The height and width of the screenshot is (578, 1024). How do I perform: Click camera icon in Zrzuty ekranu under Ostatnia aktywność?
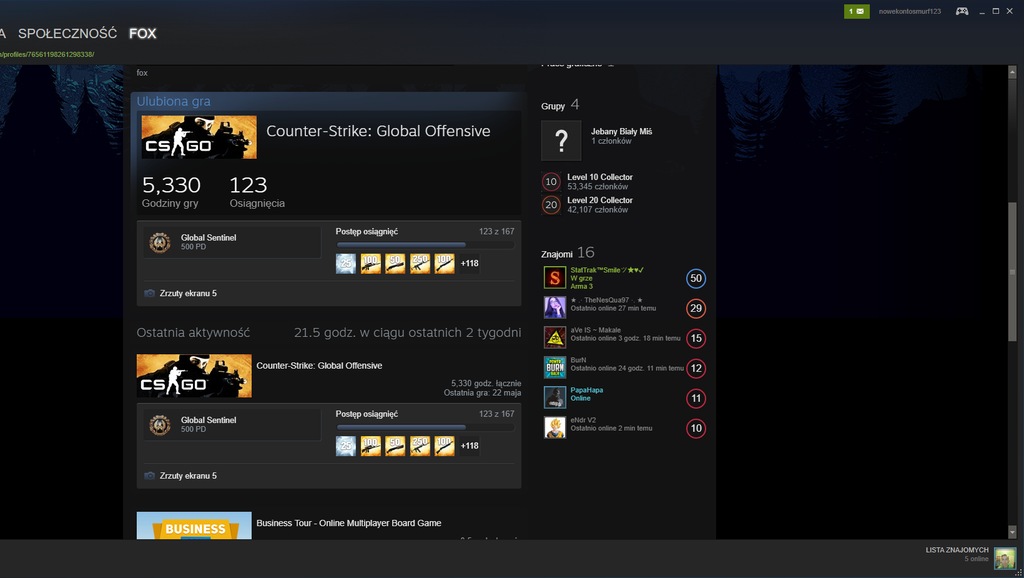(x=150, y=475)
